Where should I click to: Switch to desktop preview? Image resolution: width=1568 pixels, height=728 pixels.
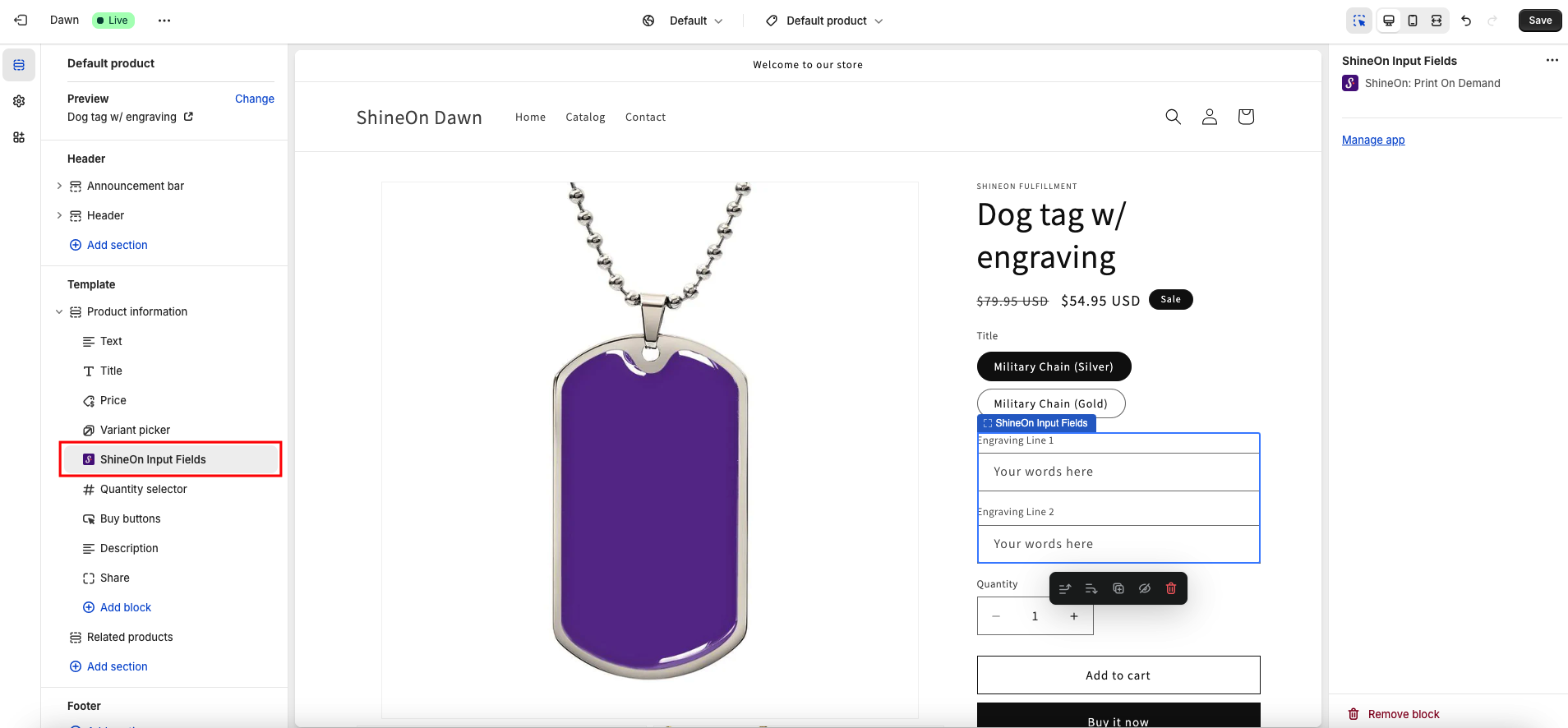tap(1389, 21)
